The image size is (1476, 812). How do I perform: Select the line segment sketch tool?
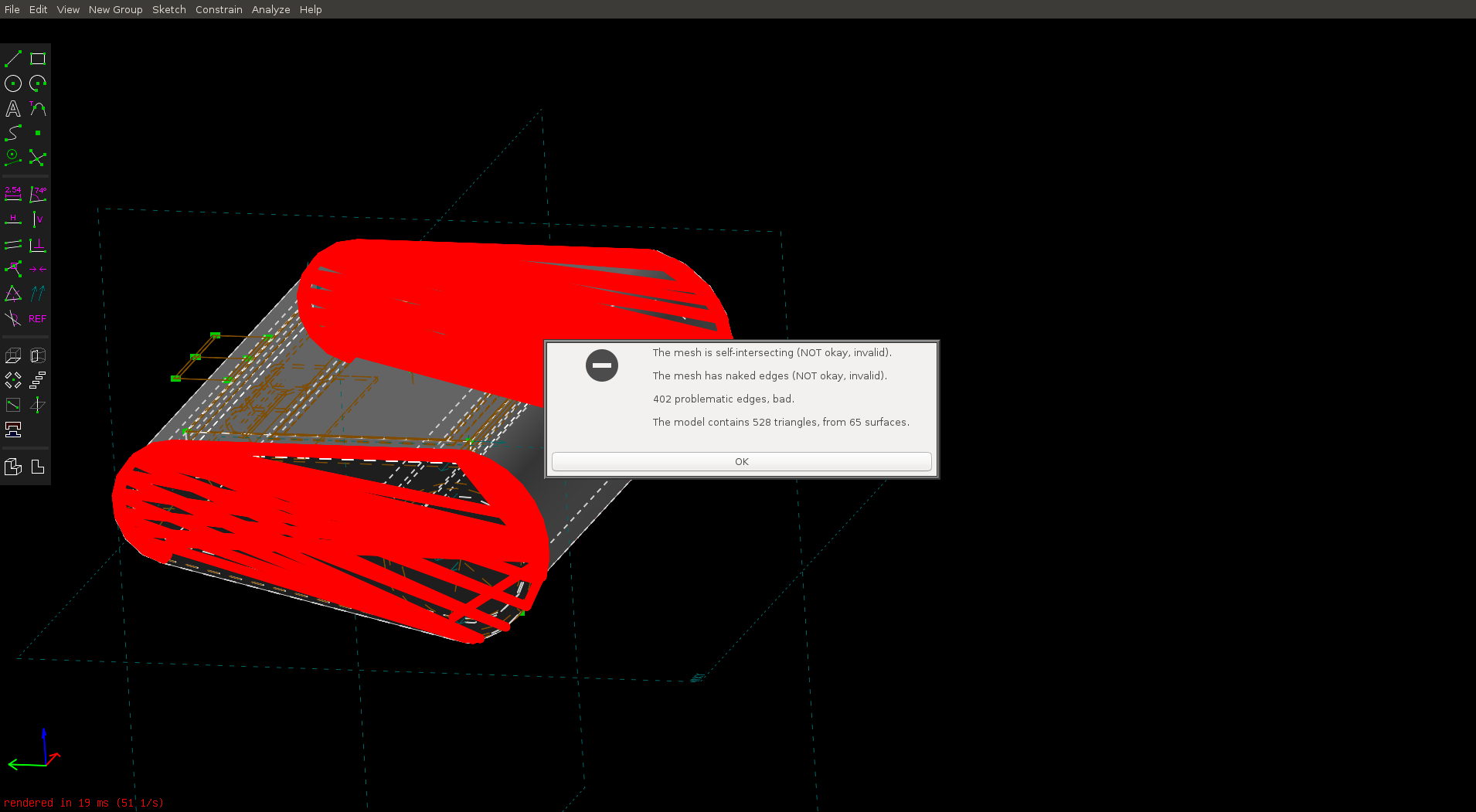pos(13,59)
